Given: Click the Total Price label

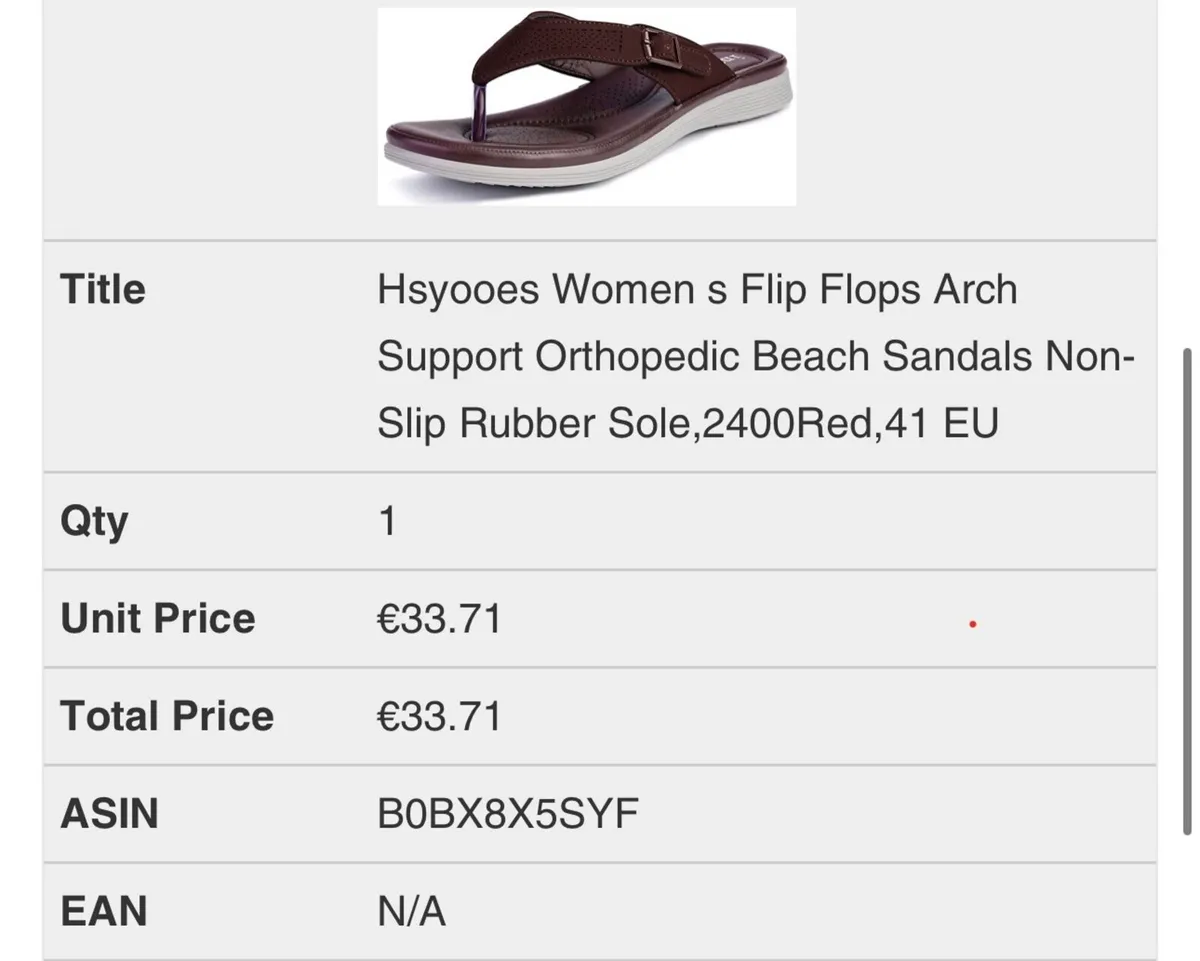Looking at the screenshot, I should 167,716.
